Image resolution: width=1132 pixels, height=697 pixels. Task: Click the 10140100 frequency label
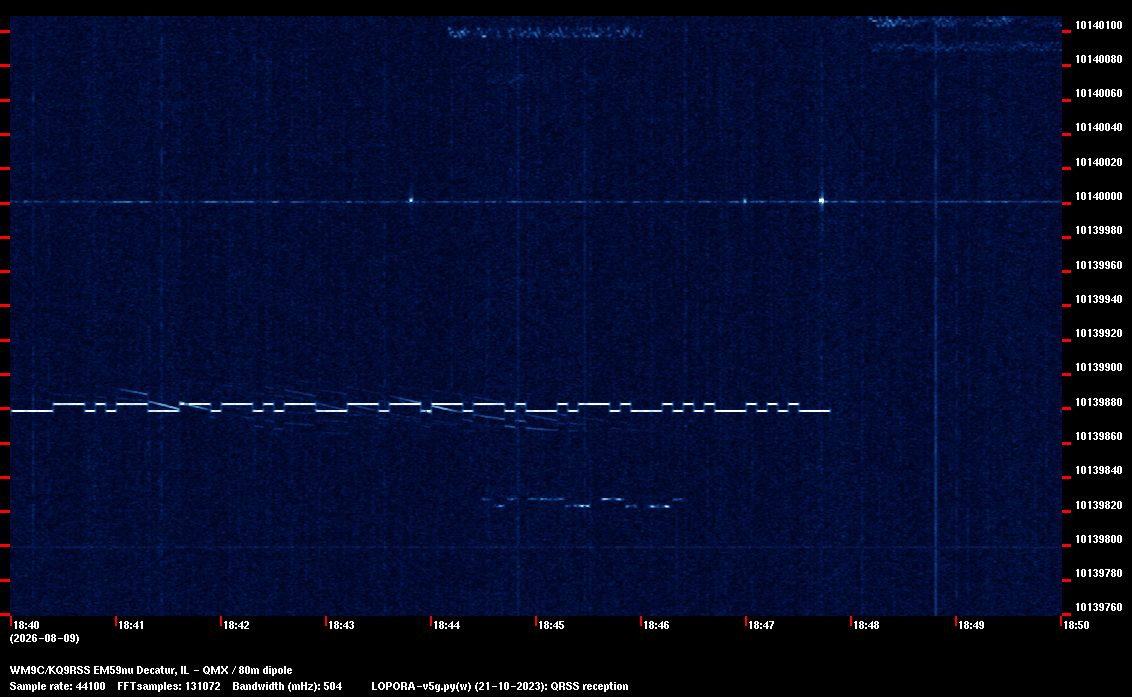pyautogui.click(x=1098, y=25)
